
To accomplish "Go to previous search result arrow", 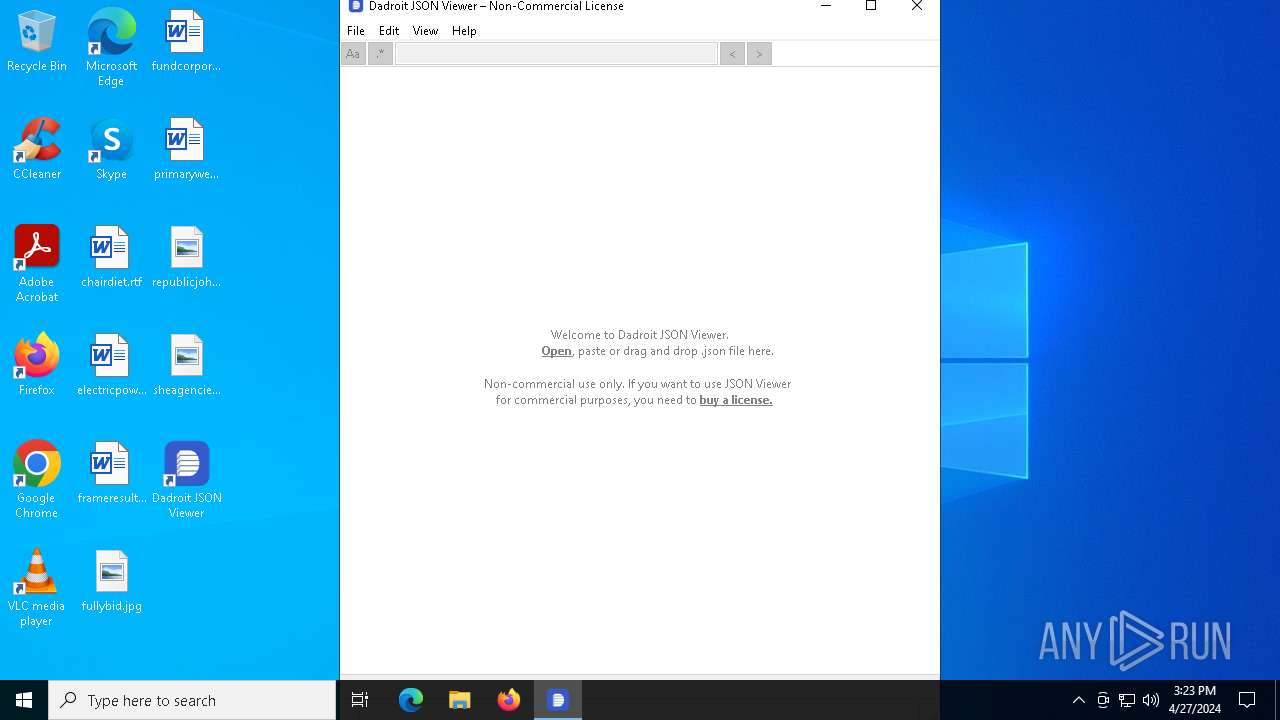I will pos(733,54).
